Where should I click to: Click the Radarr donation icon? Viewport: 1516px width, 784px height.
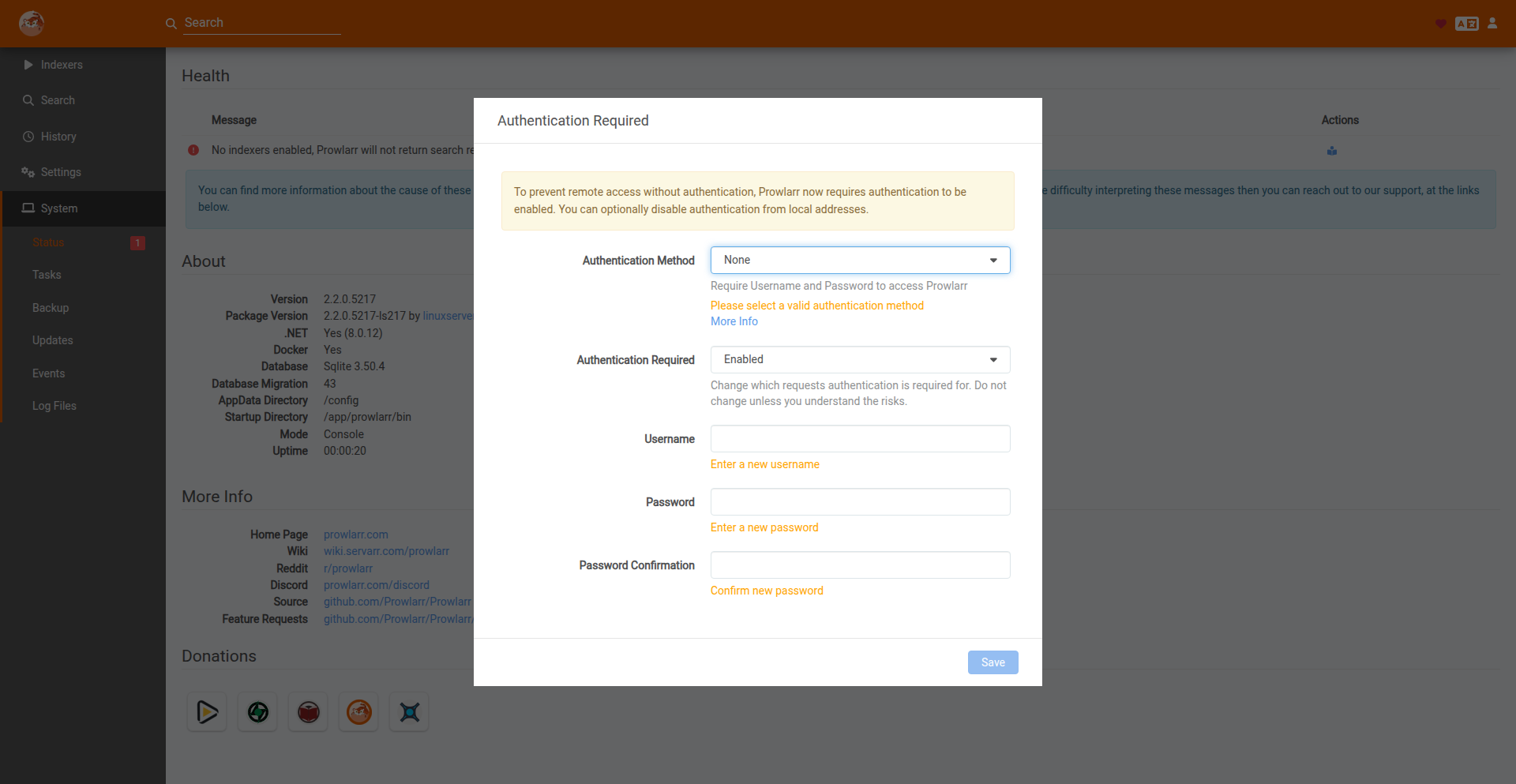(x=207, y=712)
